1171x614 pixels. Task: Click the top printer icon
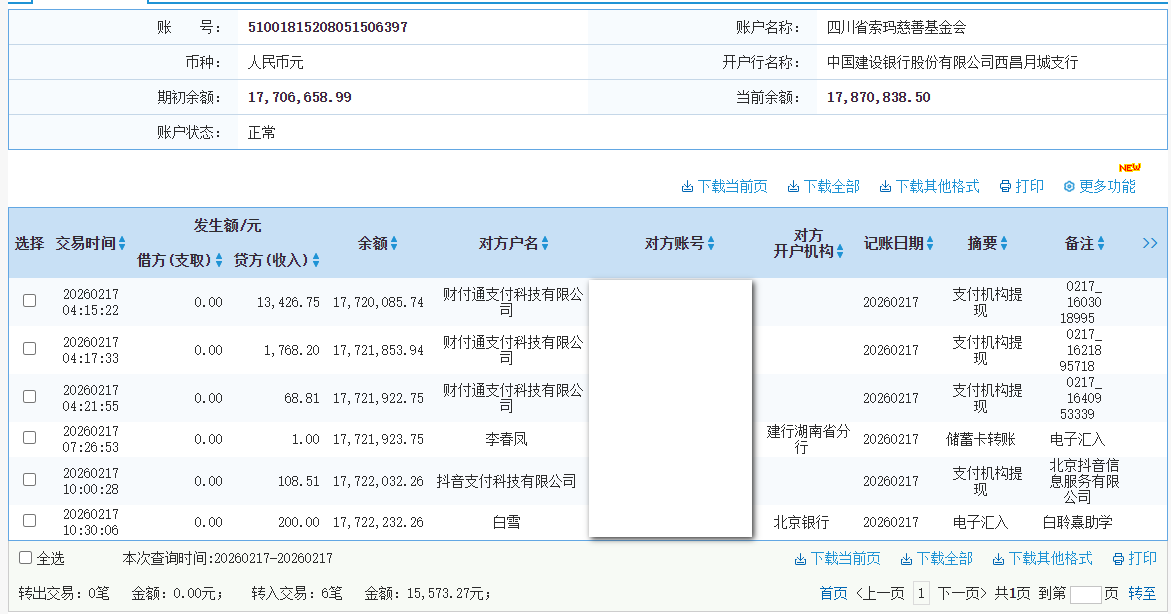(1004, 187)
